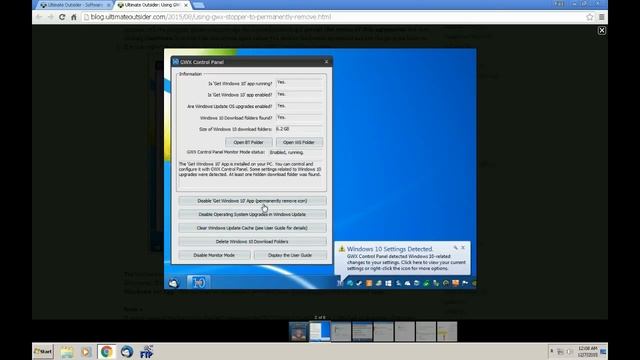Viewport: 640px width, 360px height.
Task: Open the lightbox thumbnail showing a portrait photo
Action: (299, 331)
